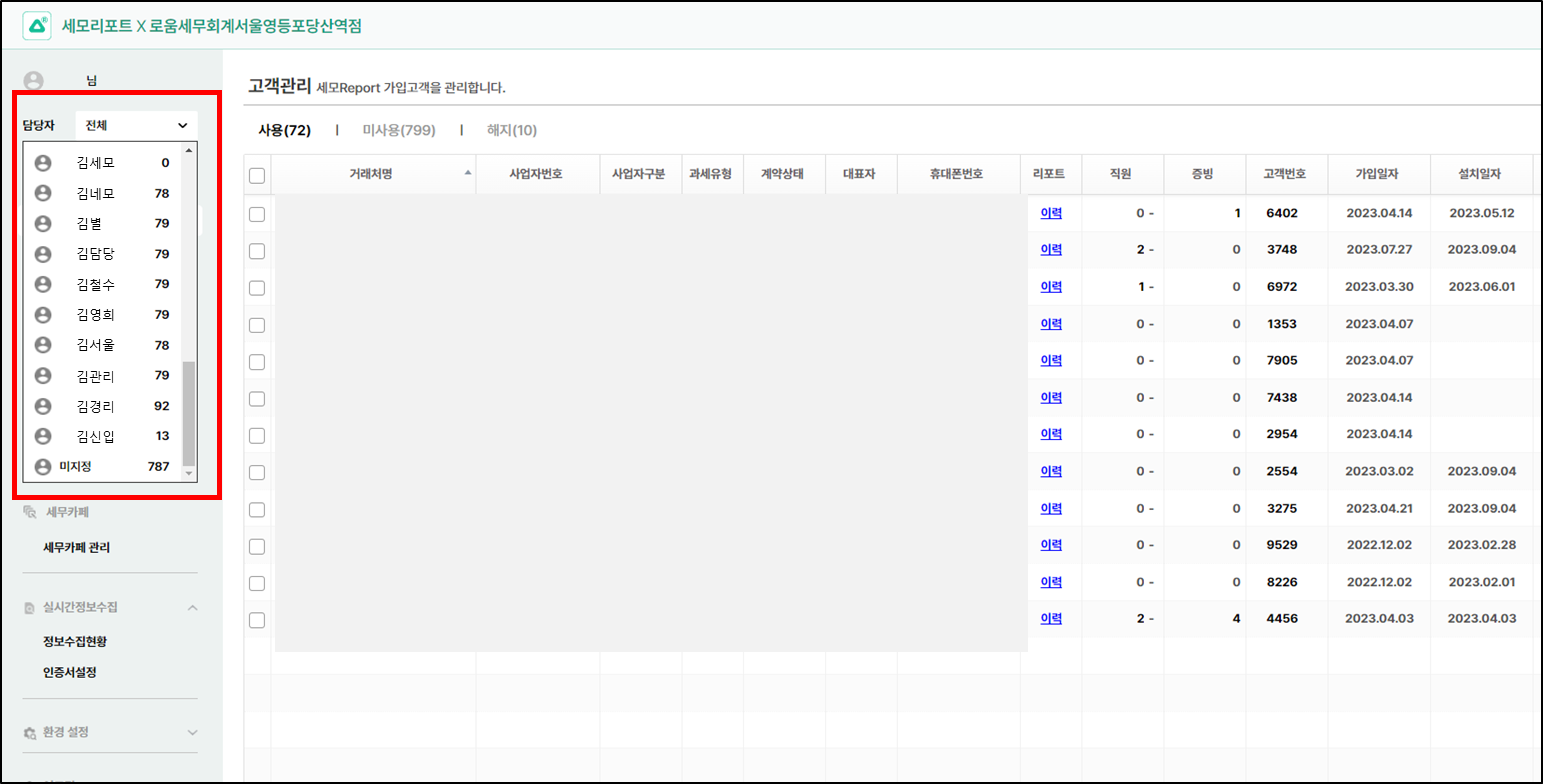Switch to the 해지(10) tab
The width and height of the screenshot is (1543, 784).
[x=512, y=130]
